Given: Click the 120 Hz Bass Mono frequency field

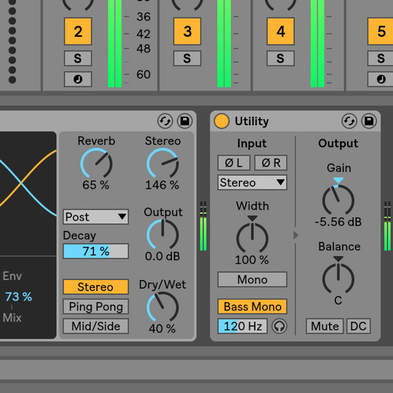Looking at the screenshot, I should 242,326.
